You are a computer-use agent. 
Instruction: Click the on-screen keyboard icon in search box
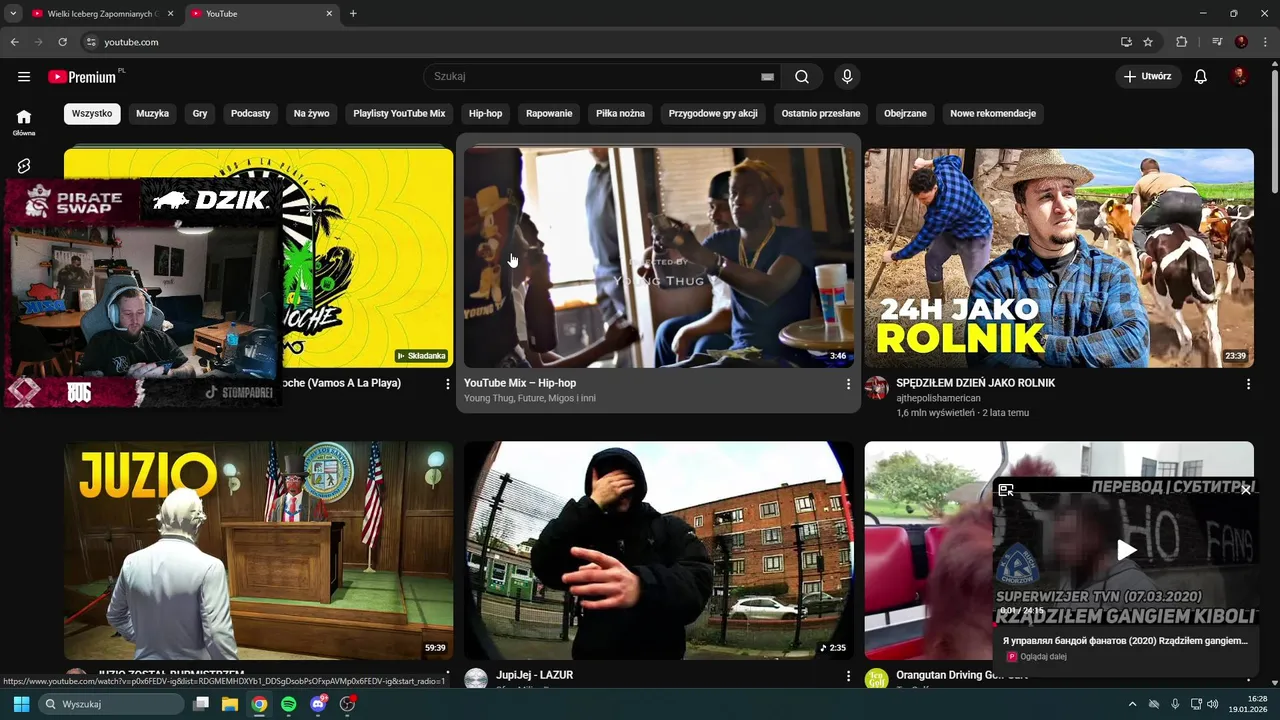pyautogui.click(x=767, y=77)
